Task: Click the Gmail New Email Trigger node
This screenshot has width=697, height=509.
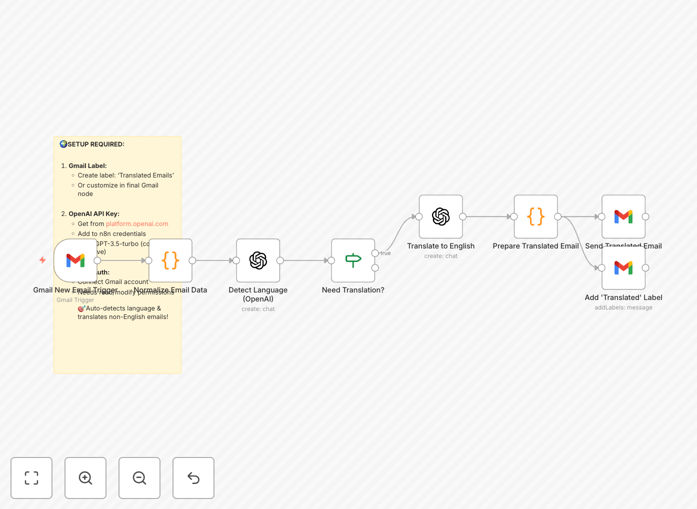Action: pos(75,260)
